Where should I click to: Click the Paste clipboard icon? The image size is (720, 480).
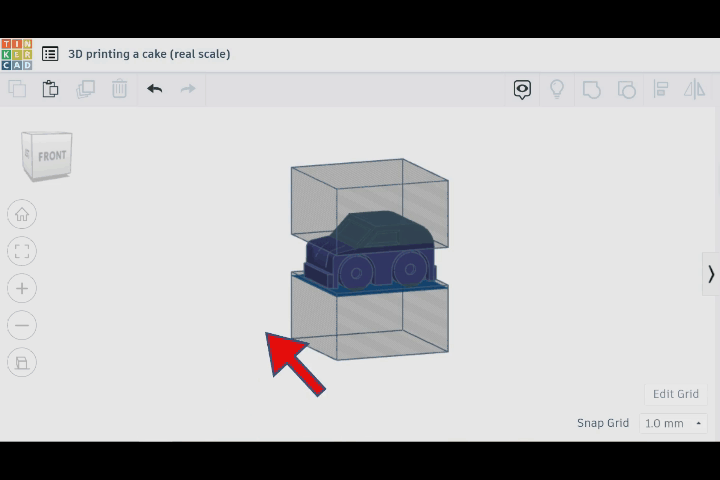(x=51, y=89)
